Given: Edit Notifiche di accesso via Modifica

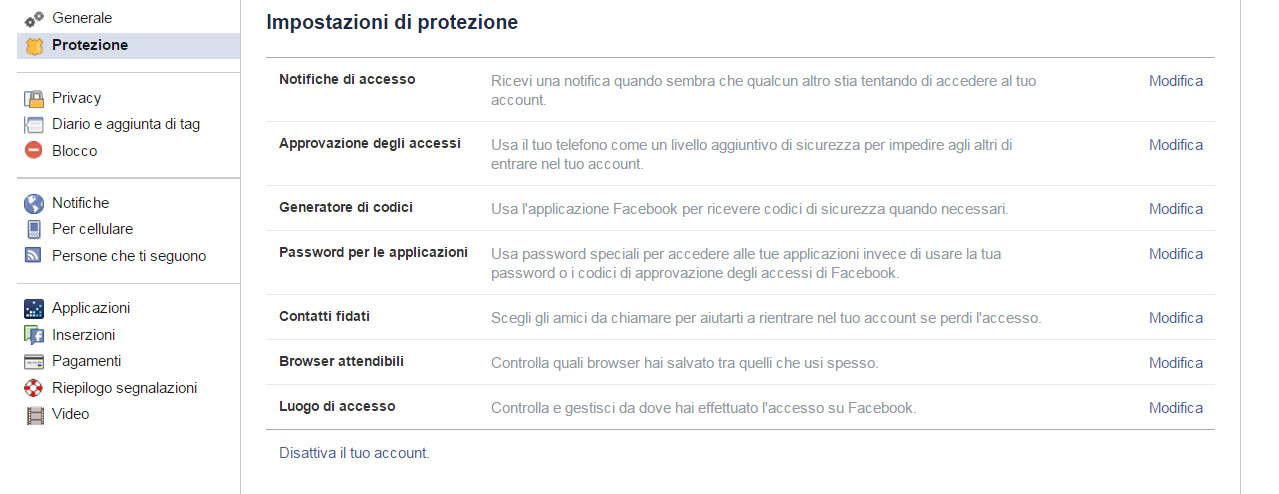Looking at the screenshot, I should pos(1176,81).
